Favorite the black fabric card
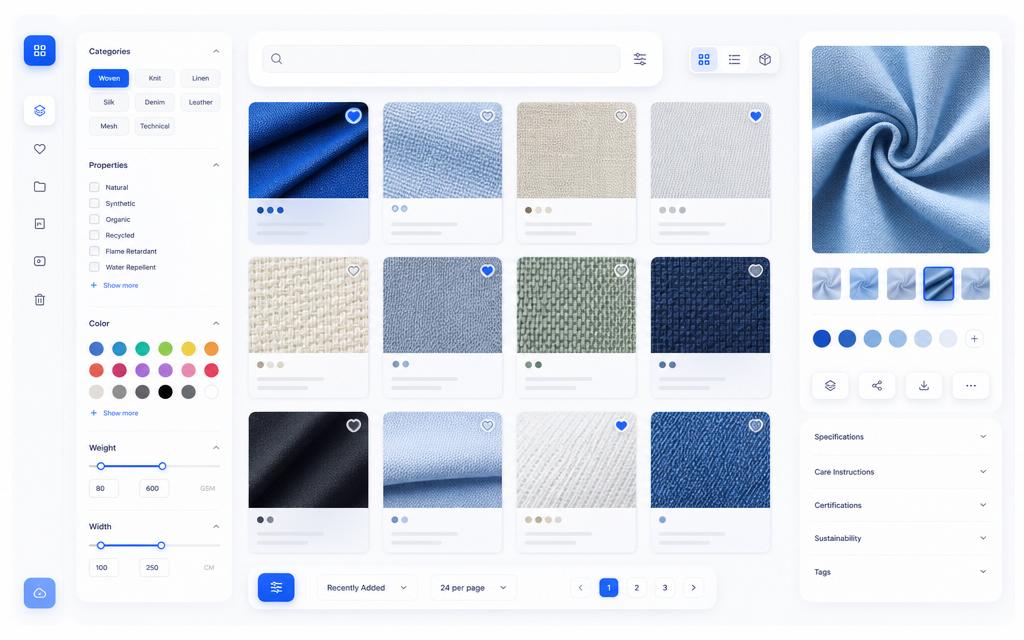The image size is (1024, 640). pos(353,426)
